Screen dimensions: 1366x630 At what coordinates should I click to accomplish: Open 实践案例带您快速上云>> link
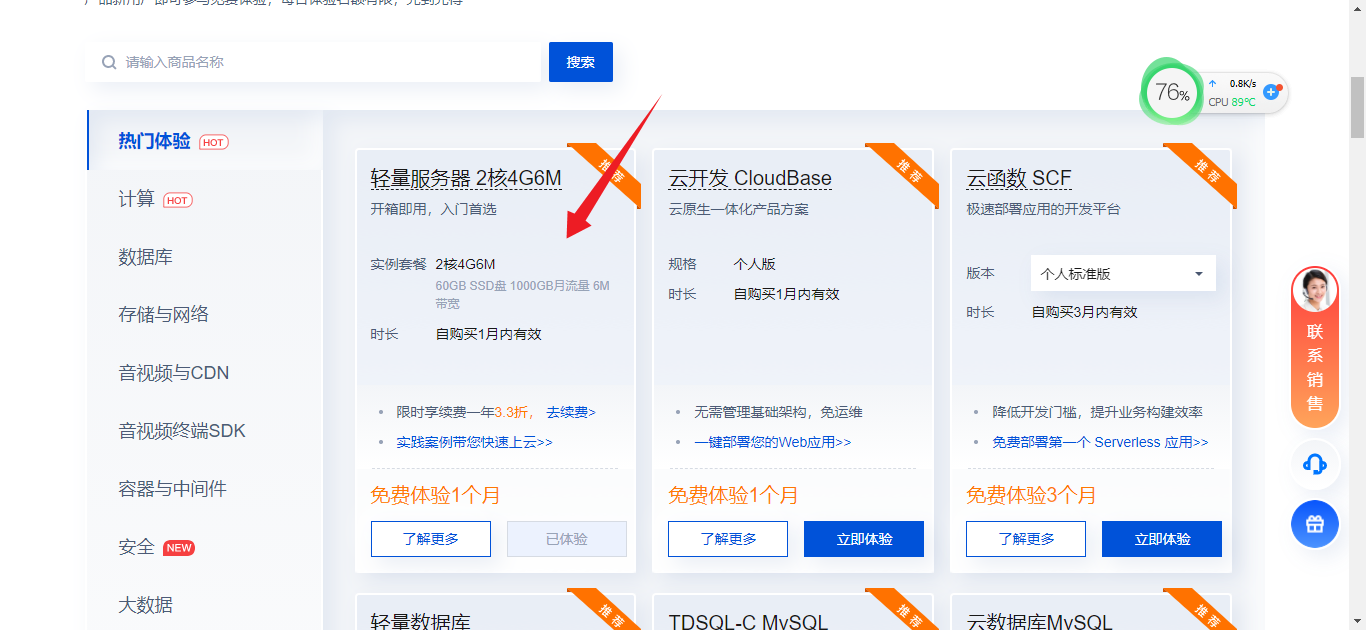pos(474,442)
